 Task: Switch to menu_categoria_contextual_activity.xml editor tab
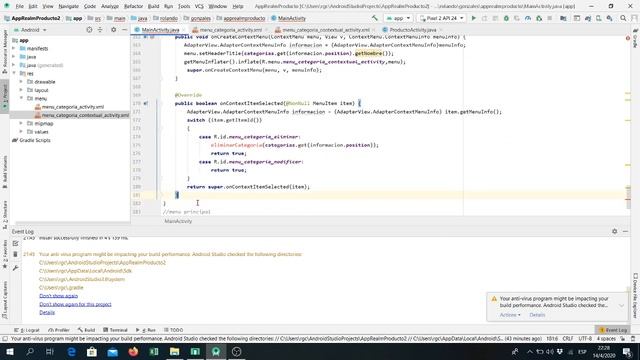click(x=325, y=30)
